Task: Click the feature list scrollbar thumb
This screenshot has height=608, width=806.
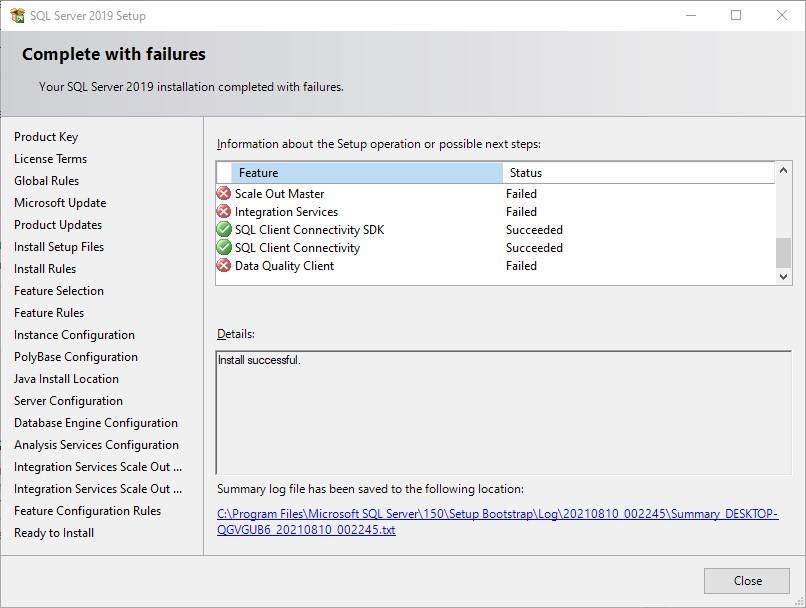Action: (x=783, y=252)
